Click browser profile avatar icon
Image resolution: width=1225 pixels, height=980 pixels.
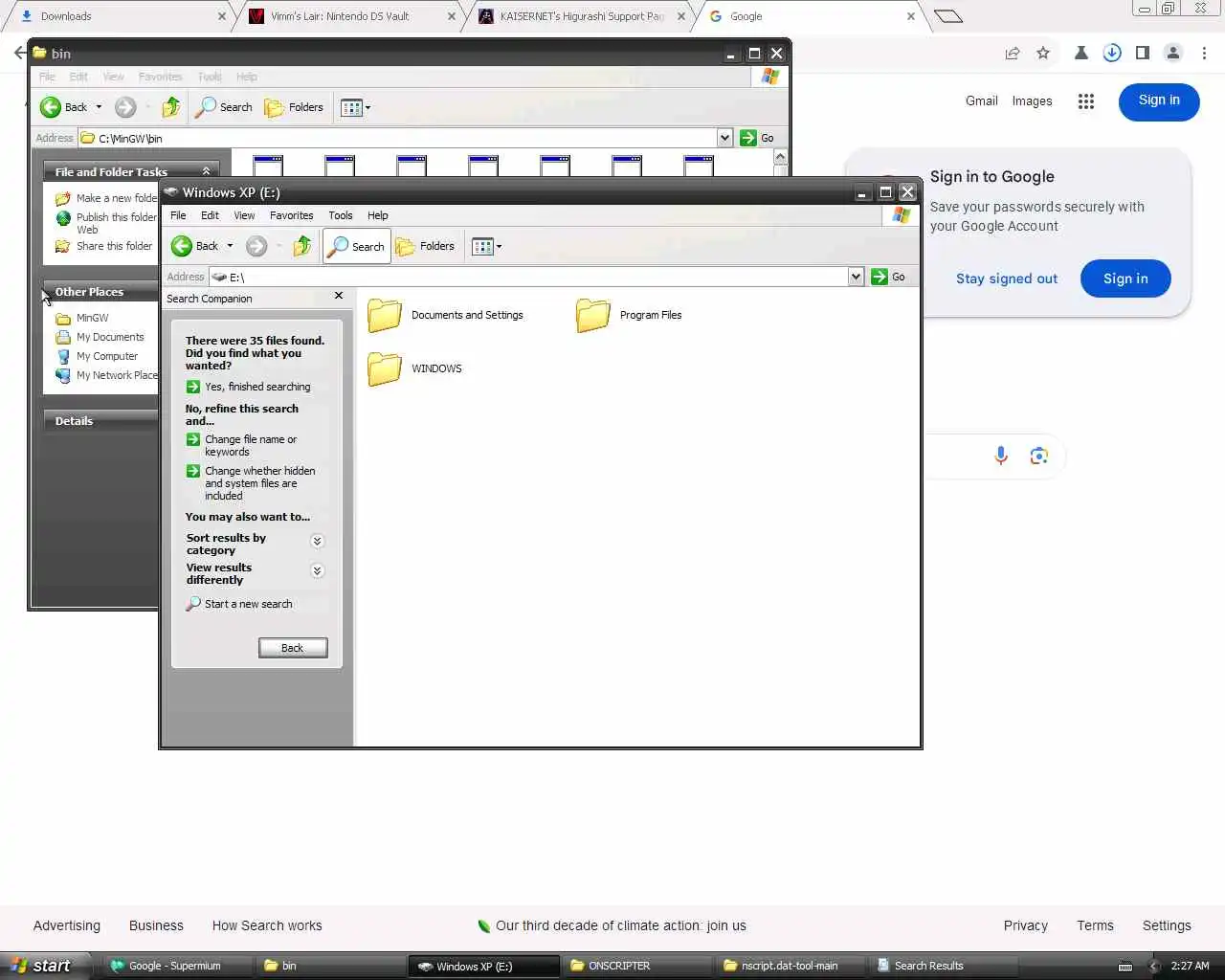(1173, 54)
